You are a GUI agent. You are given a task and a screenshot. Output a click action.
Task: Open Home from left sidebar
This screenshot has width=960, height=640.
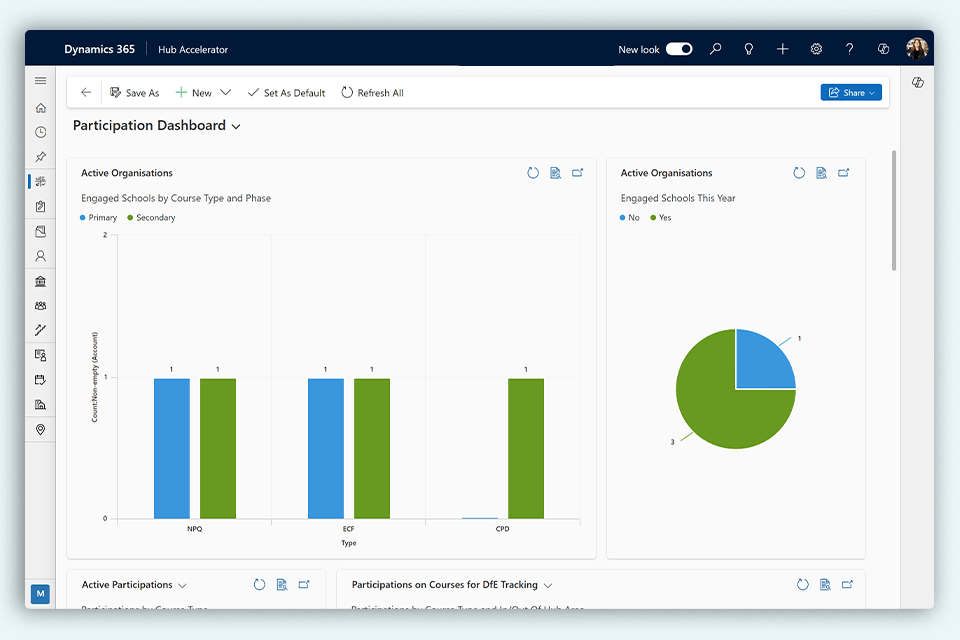click(x=40, y=108)
